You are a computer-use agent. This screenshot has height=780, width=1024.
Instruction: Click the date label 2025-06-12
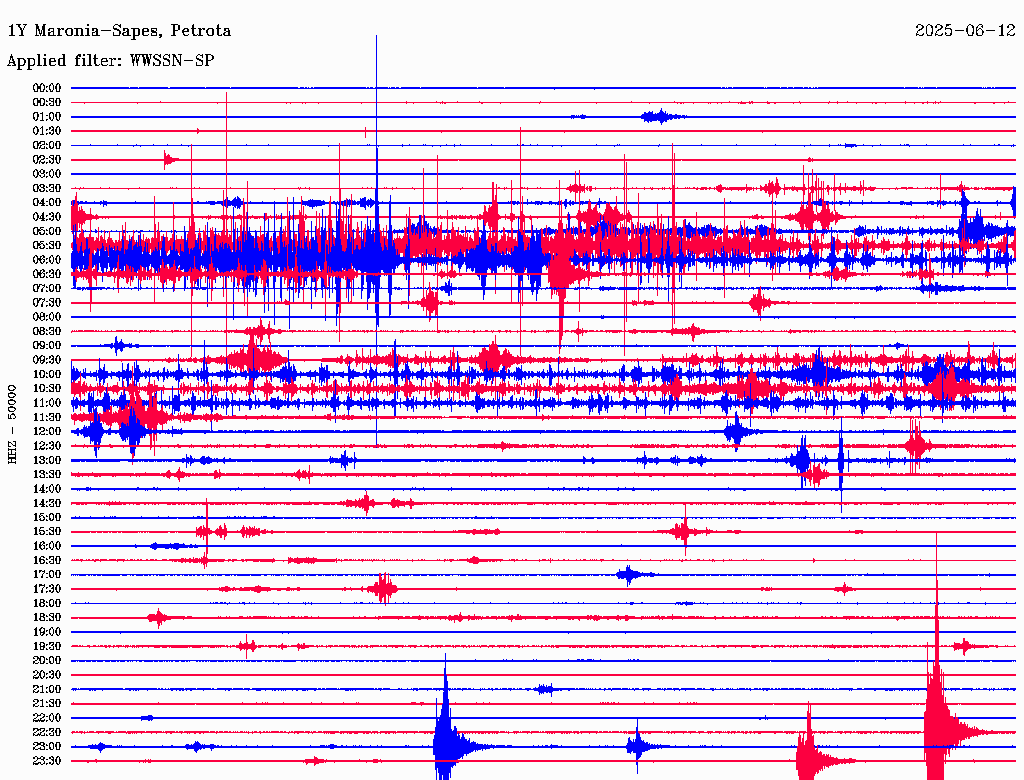(965, 31)
